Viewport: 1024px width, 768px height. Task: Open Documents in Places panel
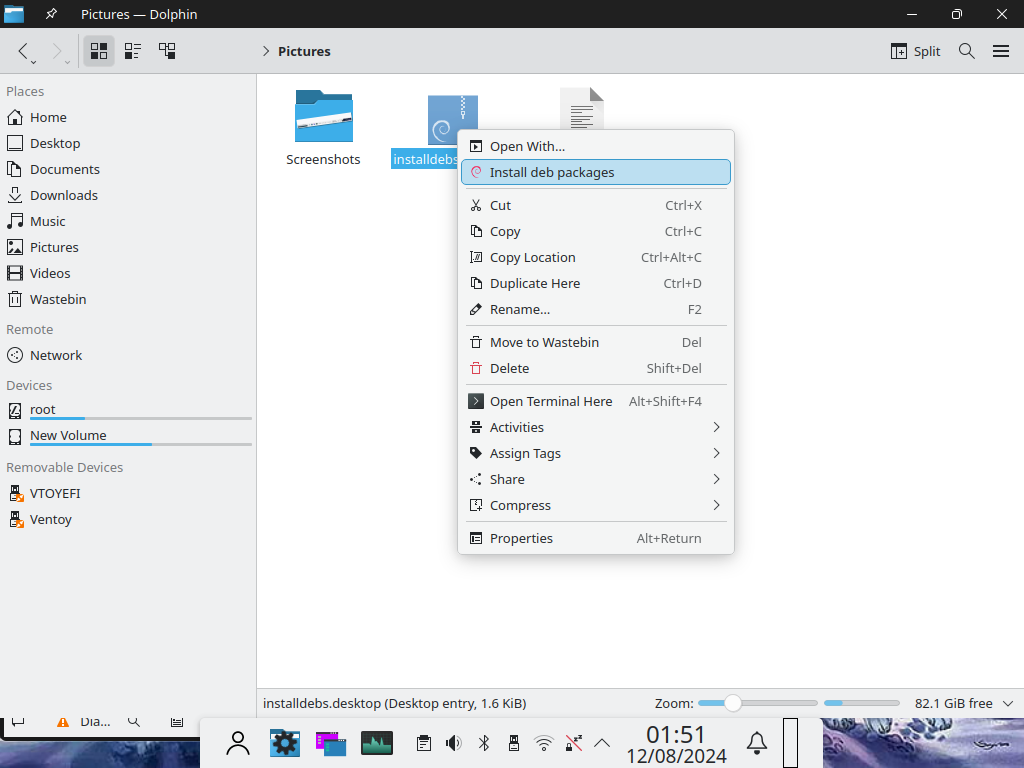coord(128,169)
